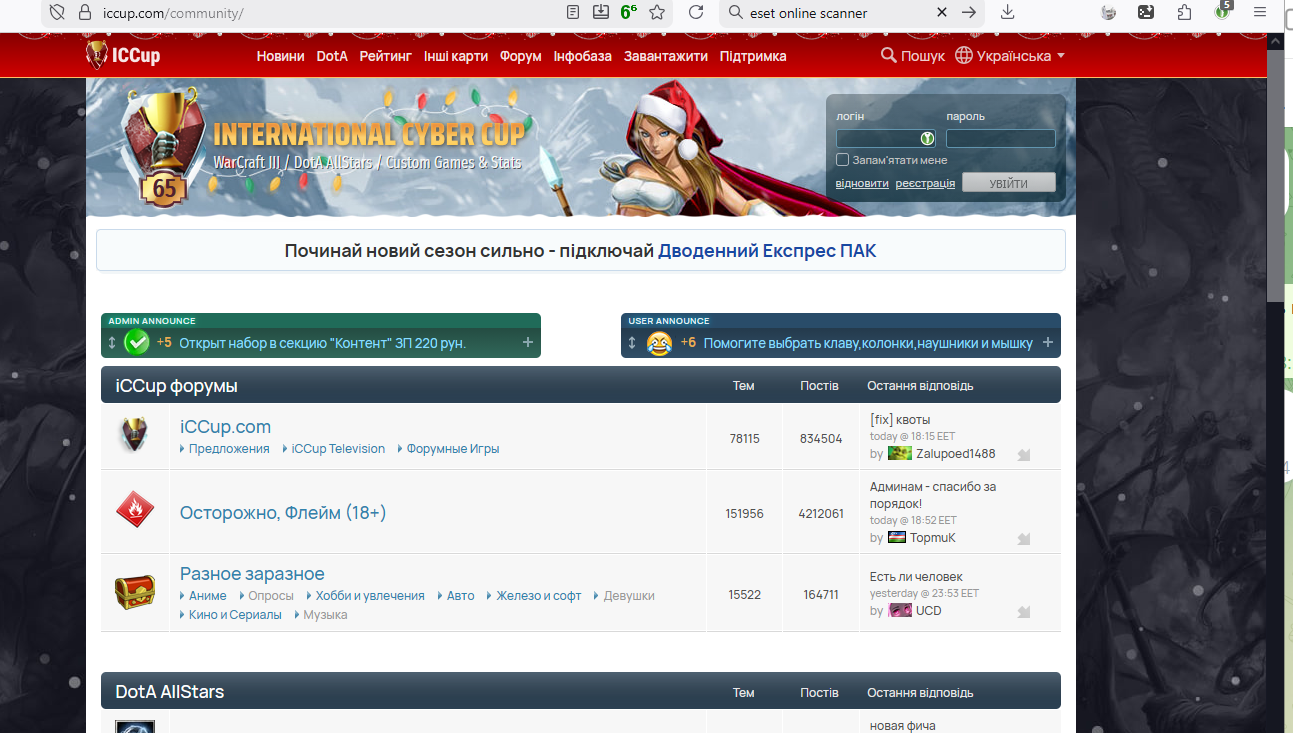Open Завантажити in the top menu
Screen dimensions: 1293x733
pyautogui.click(x=666, y=56)
